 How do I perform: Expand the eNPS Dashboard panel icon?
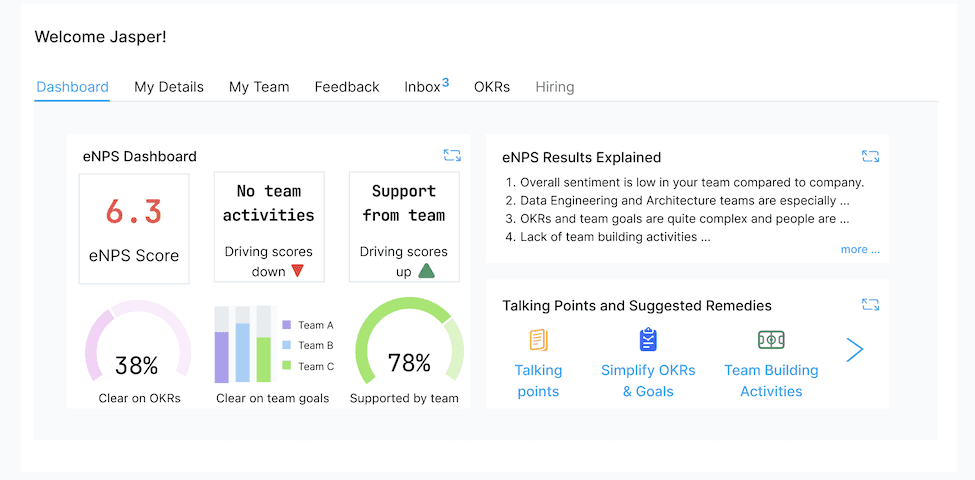point(452,155)
